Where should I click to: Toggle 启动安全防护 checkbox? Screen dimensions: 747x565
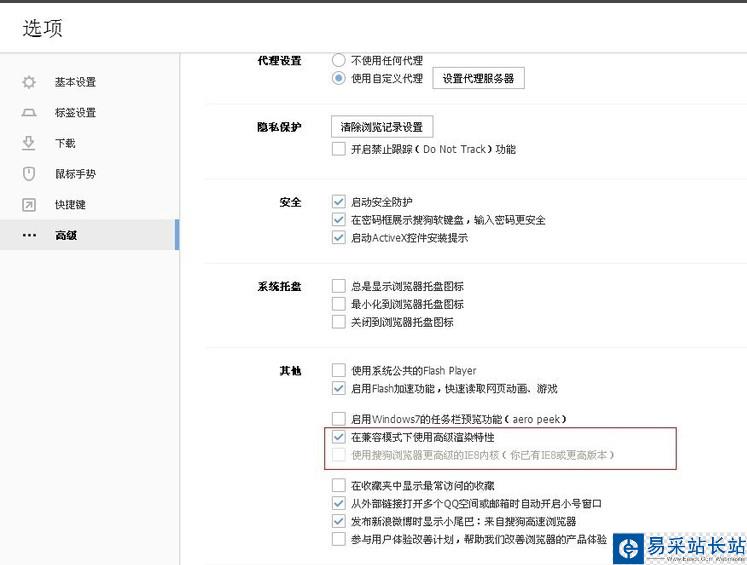pos(338,202)
